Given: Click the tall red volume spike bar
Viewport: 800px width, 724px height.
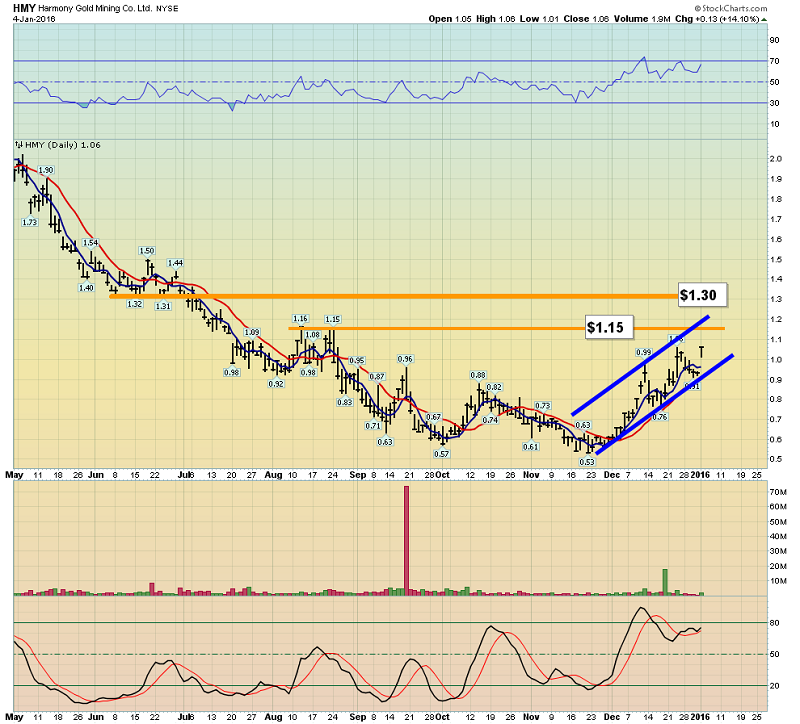Looking at the screenshot, I should [407, 540].
